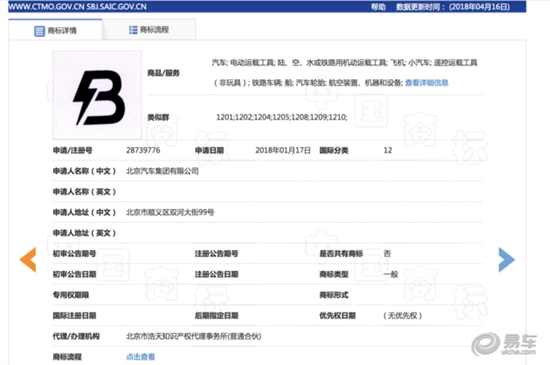Click the 类似群 label
This screenshot has width=550, height=365.
click(158, 117)
